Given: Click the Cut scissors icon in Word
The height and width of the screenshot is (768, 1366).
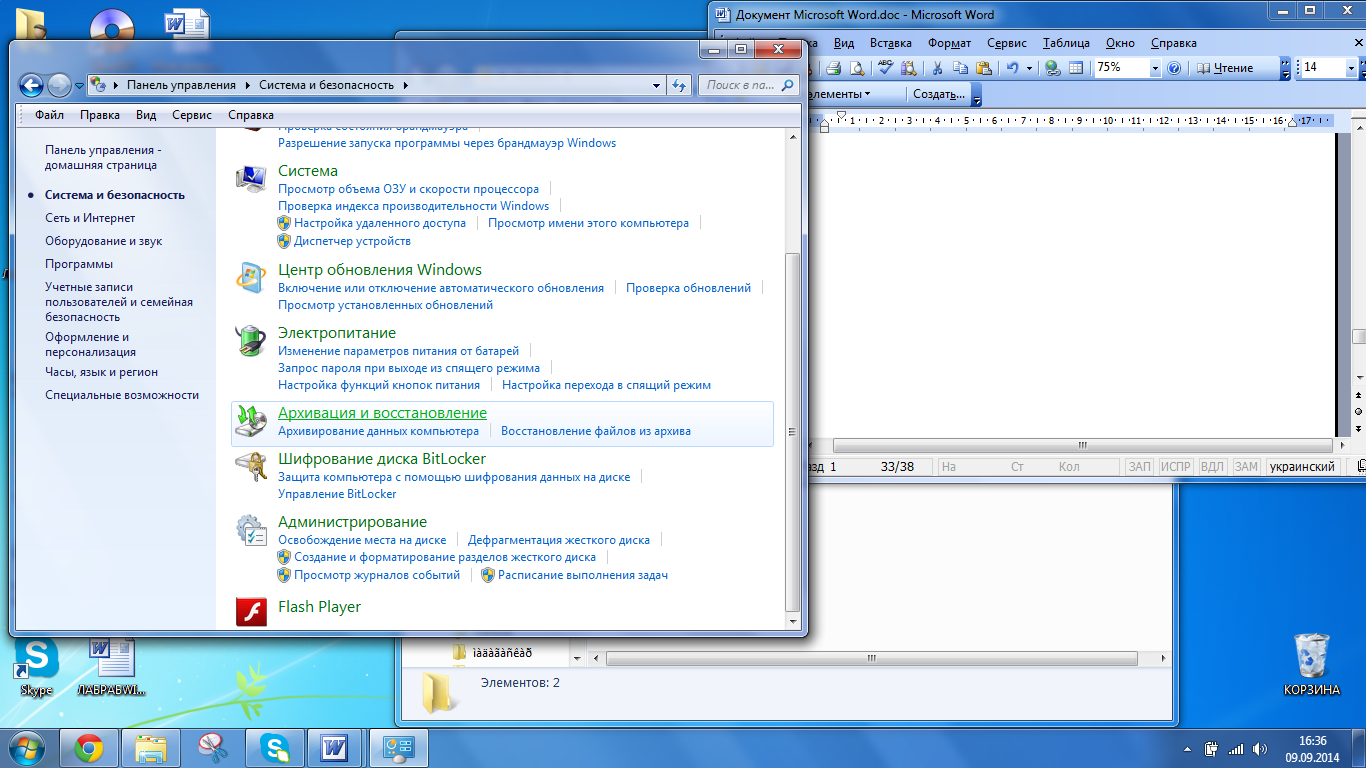Looking at the screenshot, I should [x=938, y=68].
